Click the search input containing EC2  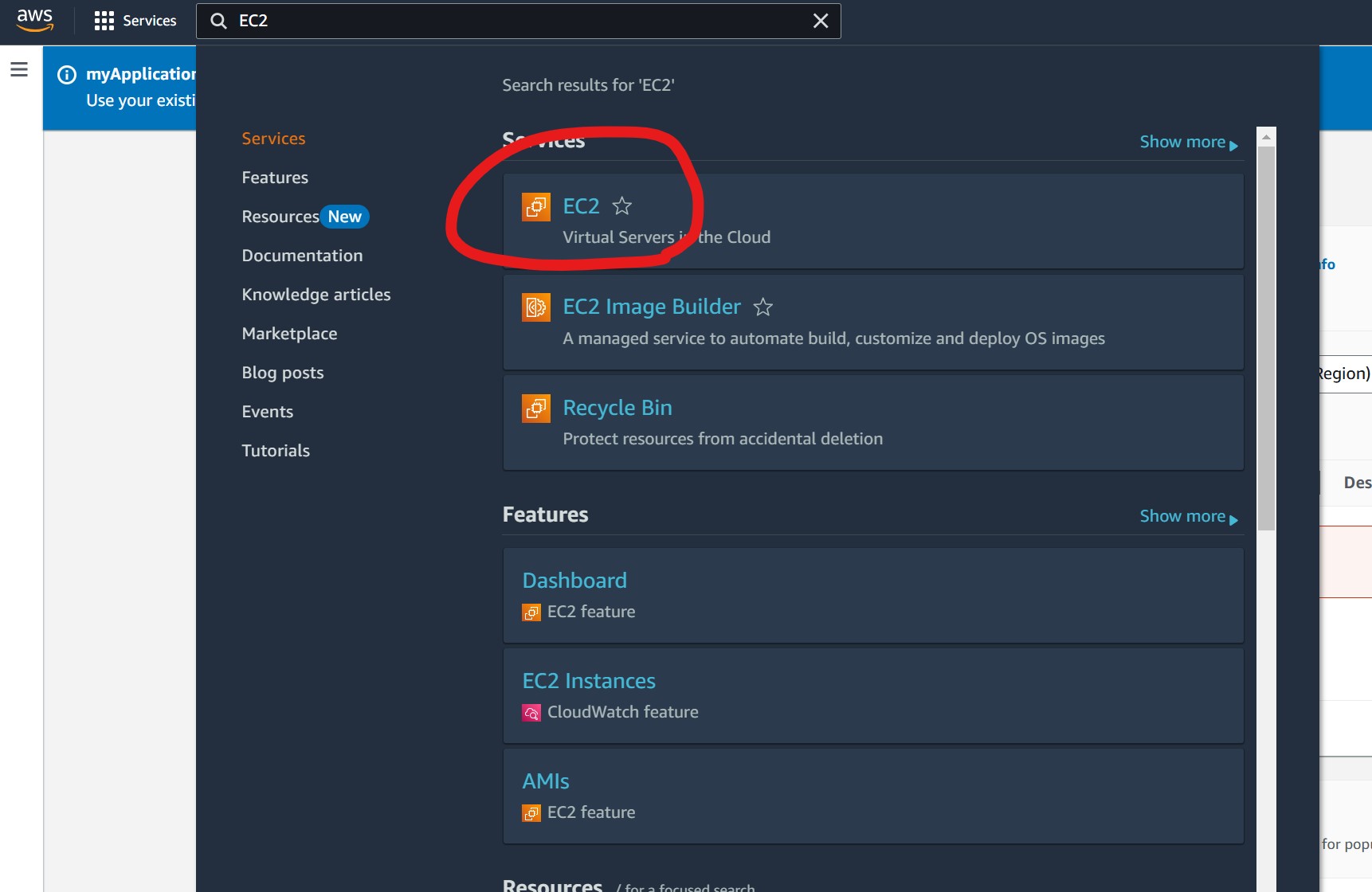coord(518,21)
